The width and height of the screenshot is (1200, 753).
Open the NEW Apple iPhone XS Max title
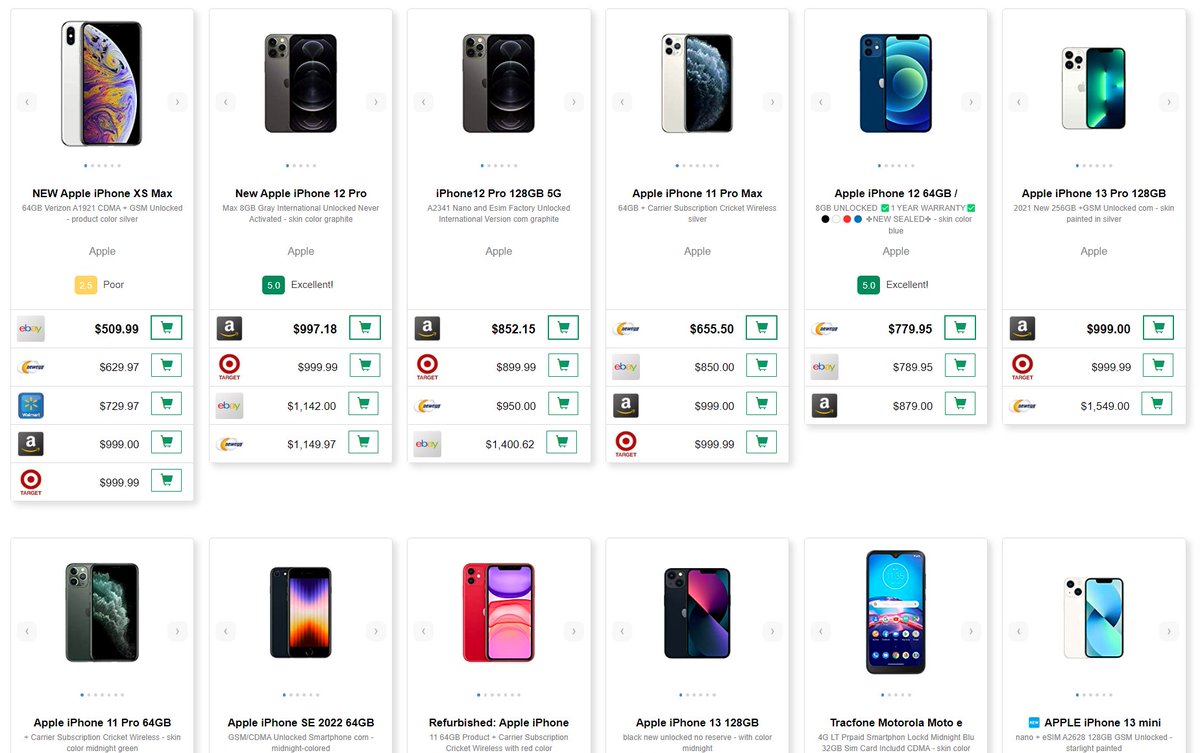pos(102,193)
